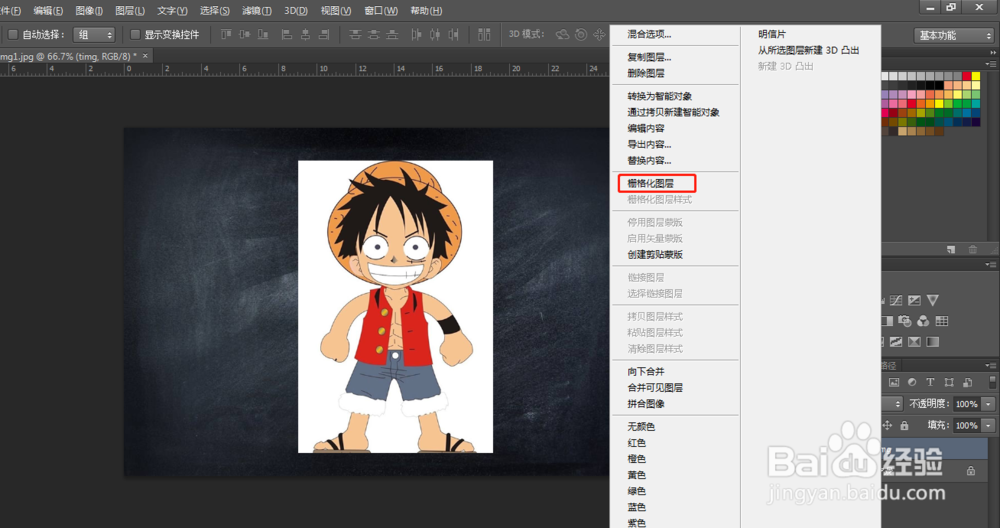The image size is (1000, 528).
Task: Delete swatch with trash icon
Action: click(x=973, y=249)
